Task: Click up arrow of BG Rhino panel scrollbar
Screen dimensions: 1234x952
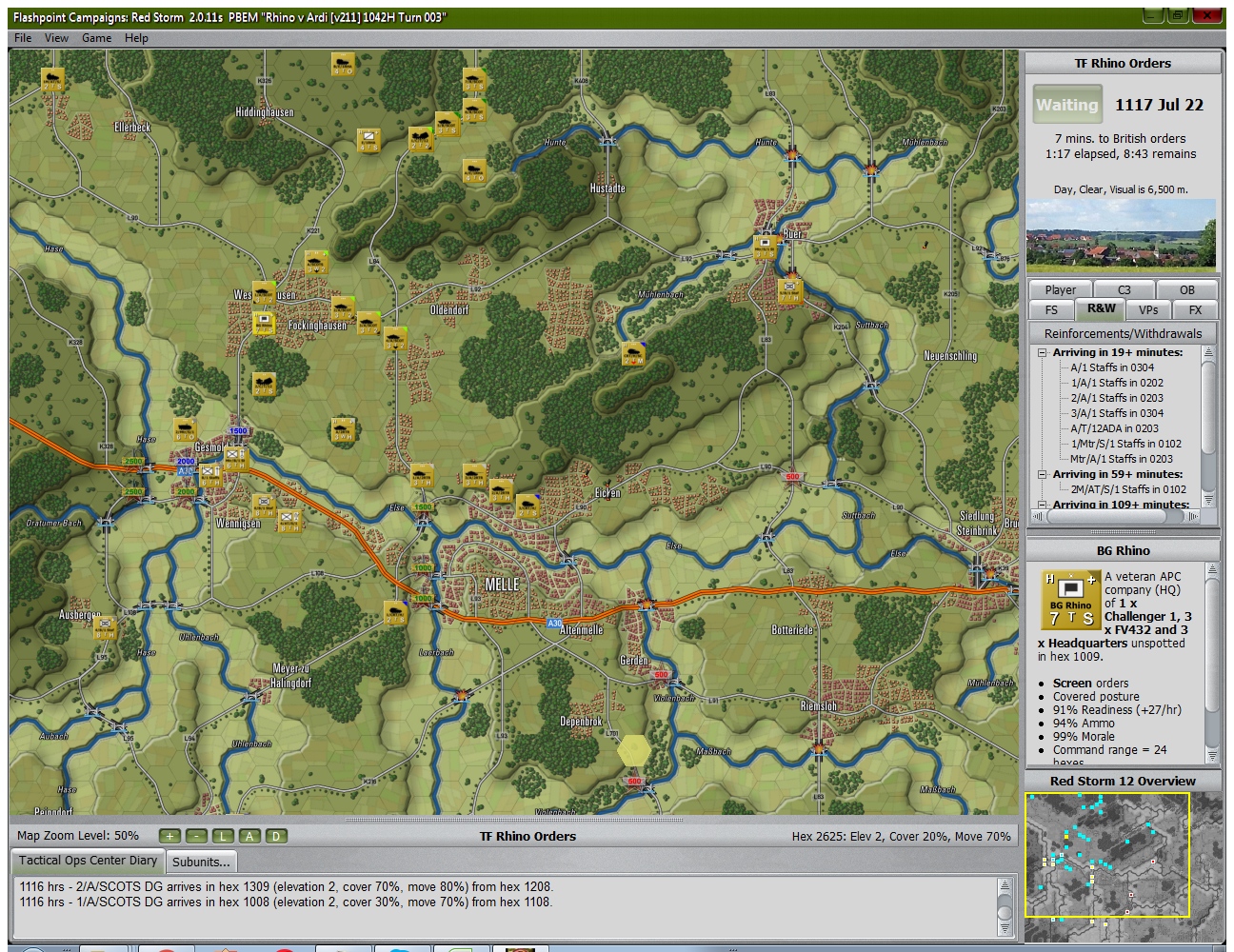Action: pos(1212,569)
